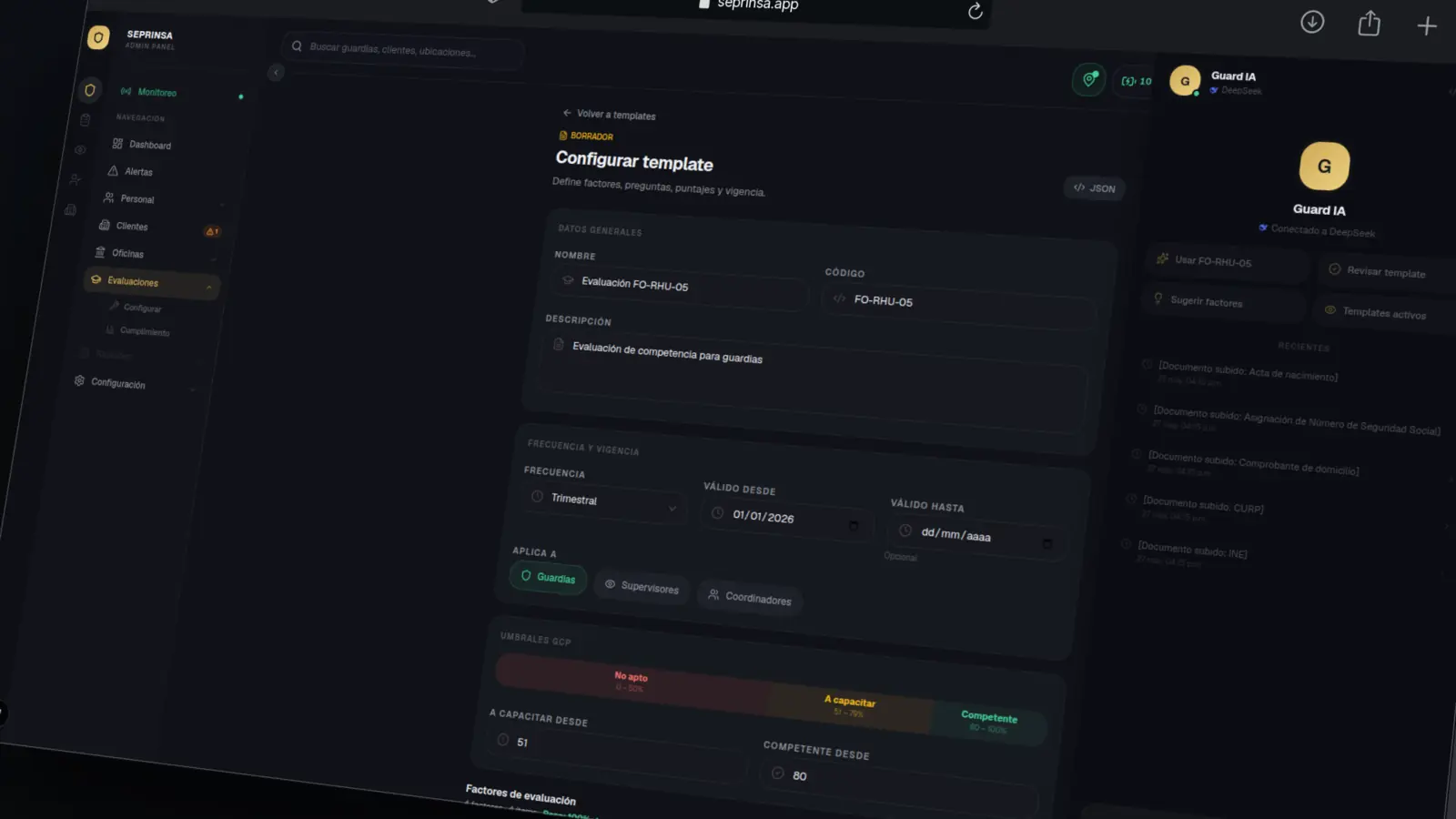Click the No apto red threshold segment
Screen dimensions: 1456x819
point(631,682)
